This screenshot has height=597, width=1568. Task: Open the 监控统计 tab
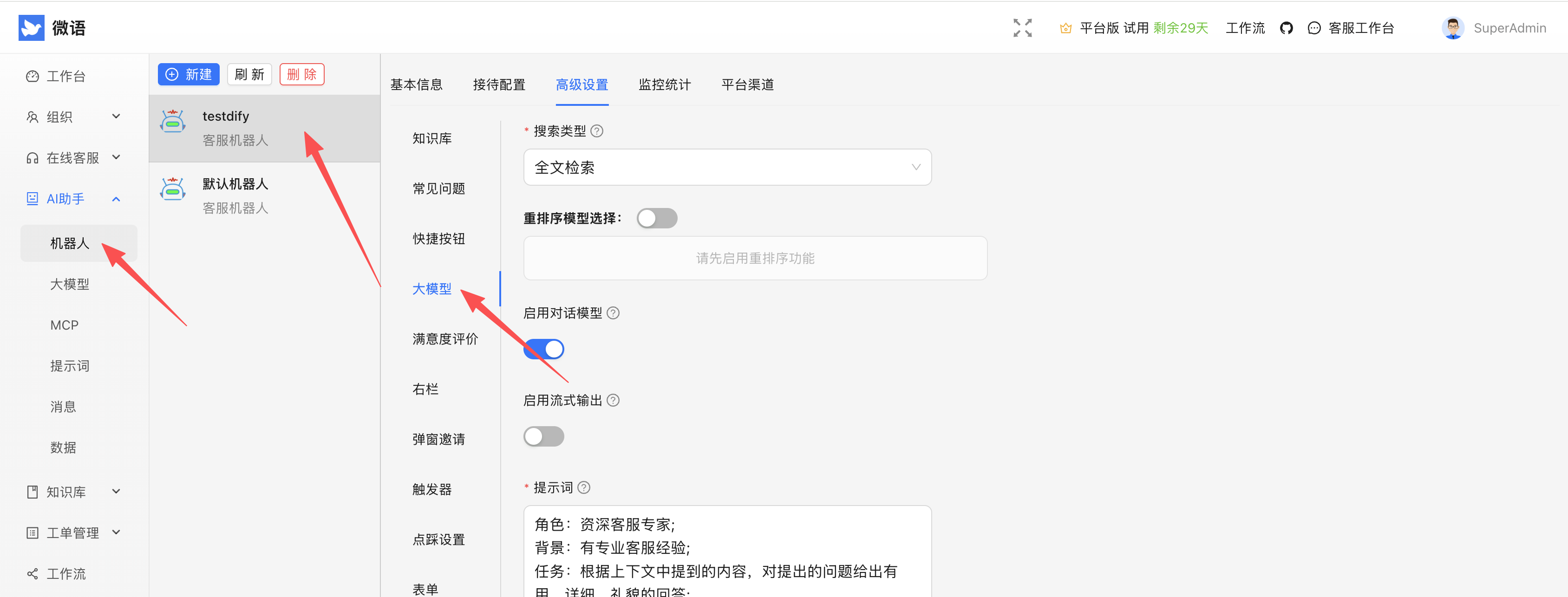[664, 84]
